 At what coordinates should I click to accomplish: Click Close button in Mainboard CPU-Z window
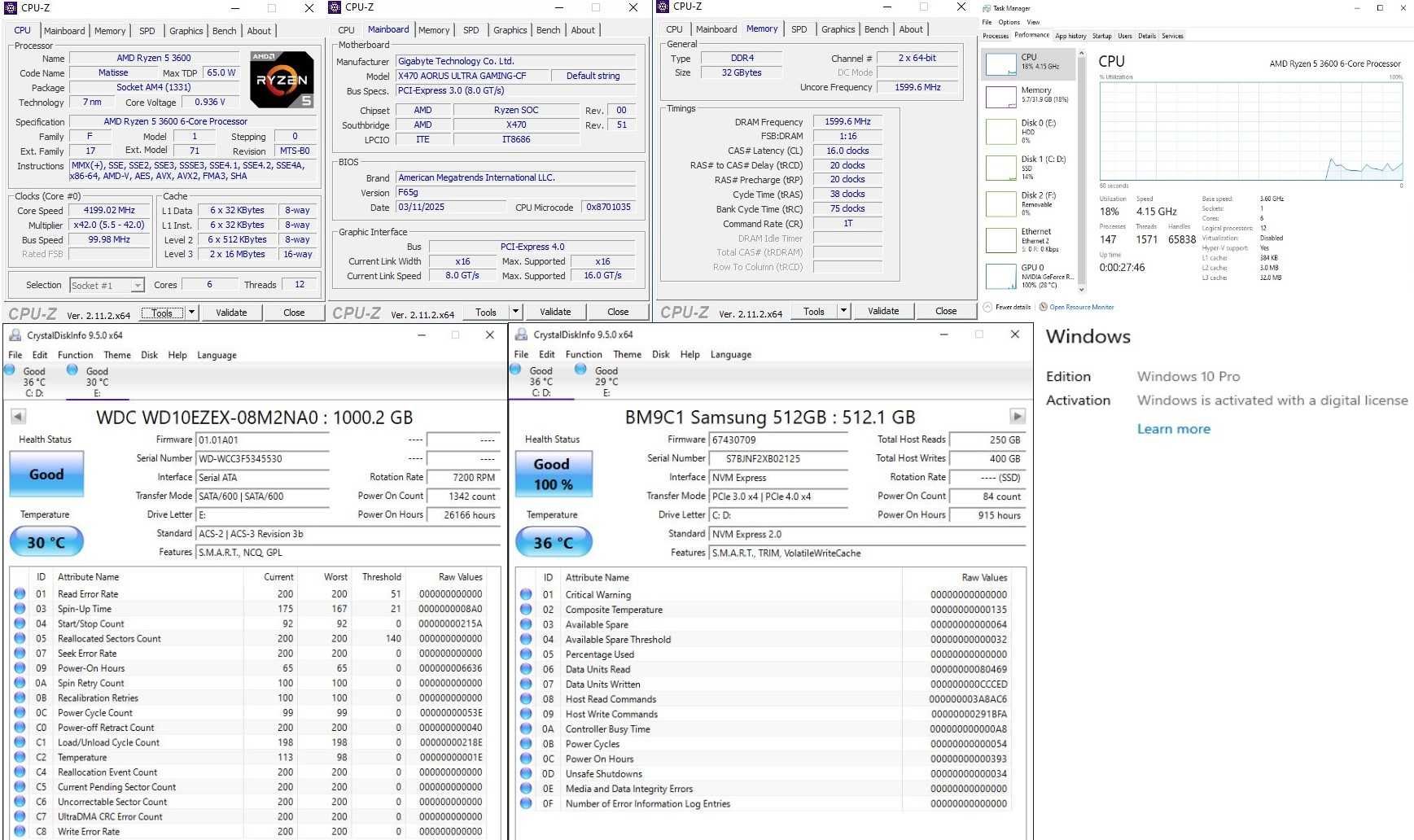[618, 312]
